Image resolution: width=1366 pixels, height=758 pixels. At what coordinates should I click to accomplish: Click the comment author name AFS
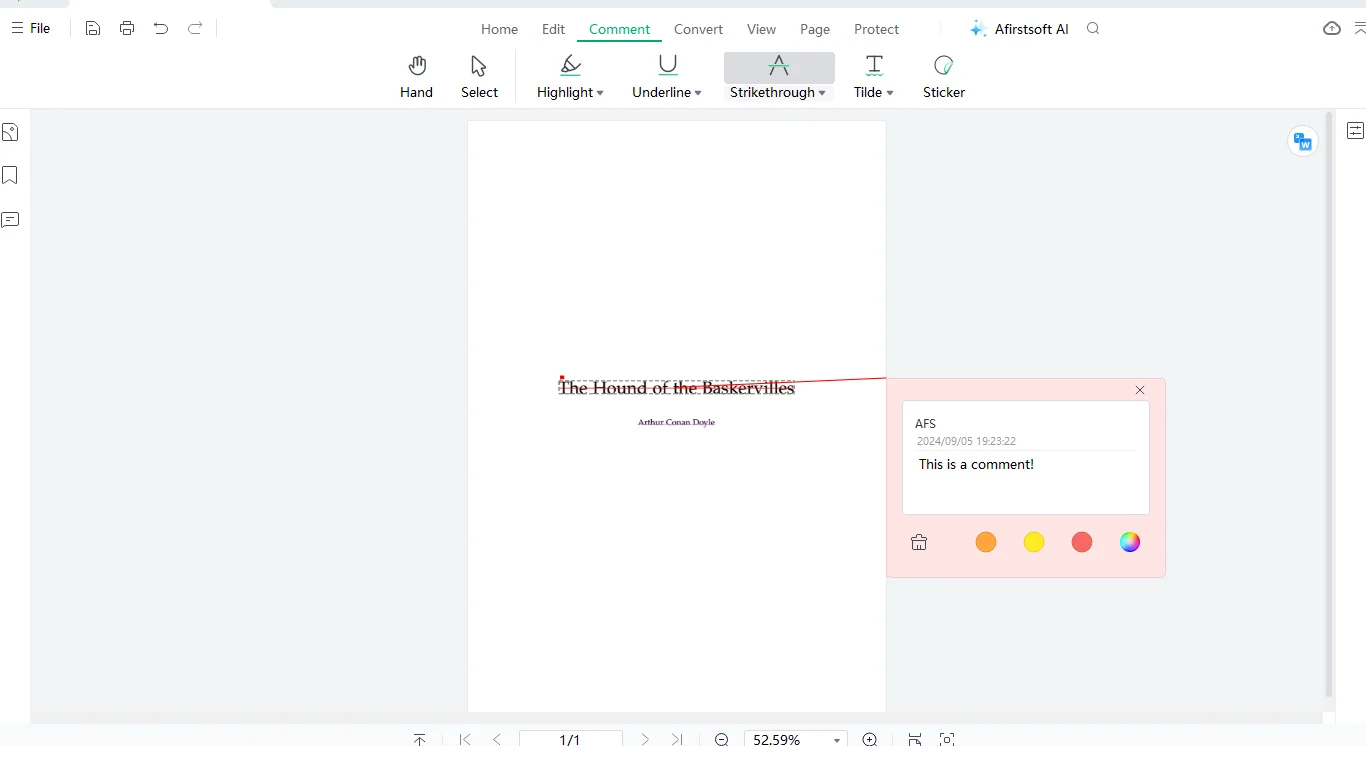coord(925,424)
